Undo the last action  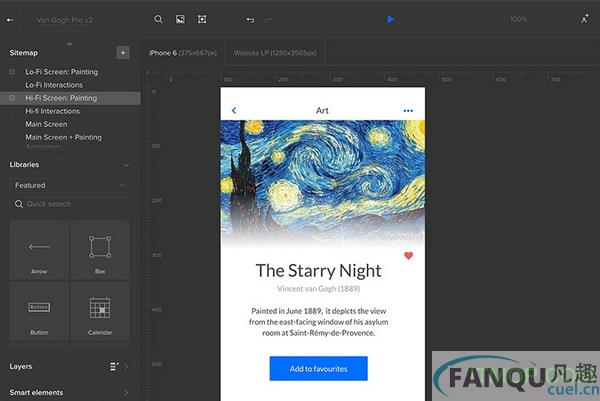tap(250, 20)
